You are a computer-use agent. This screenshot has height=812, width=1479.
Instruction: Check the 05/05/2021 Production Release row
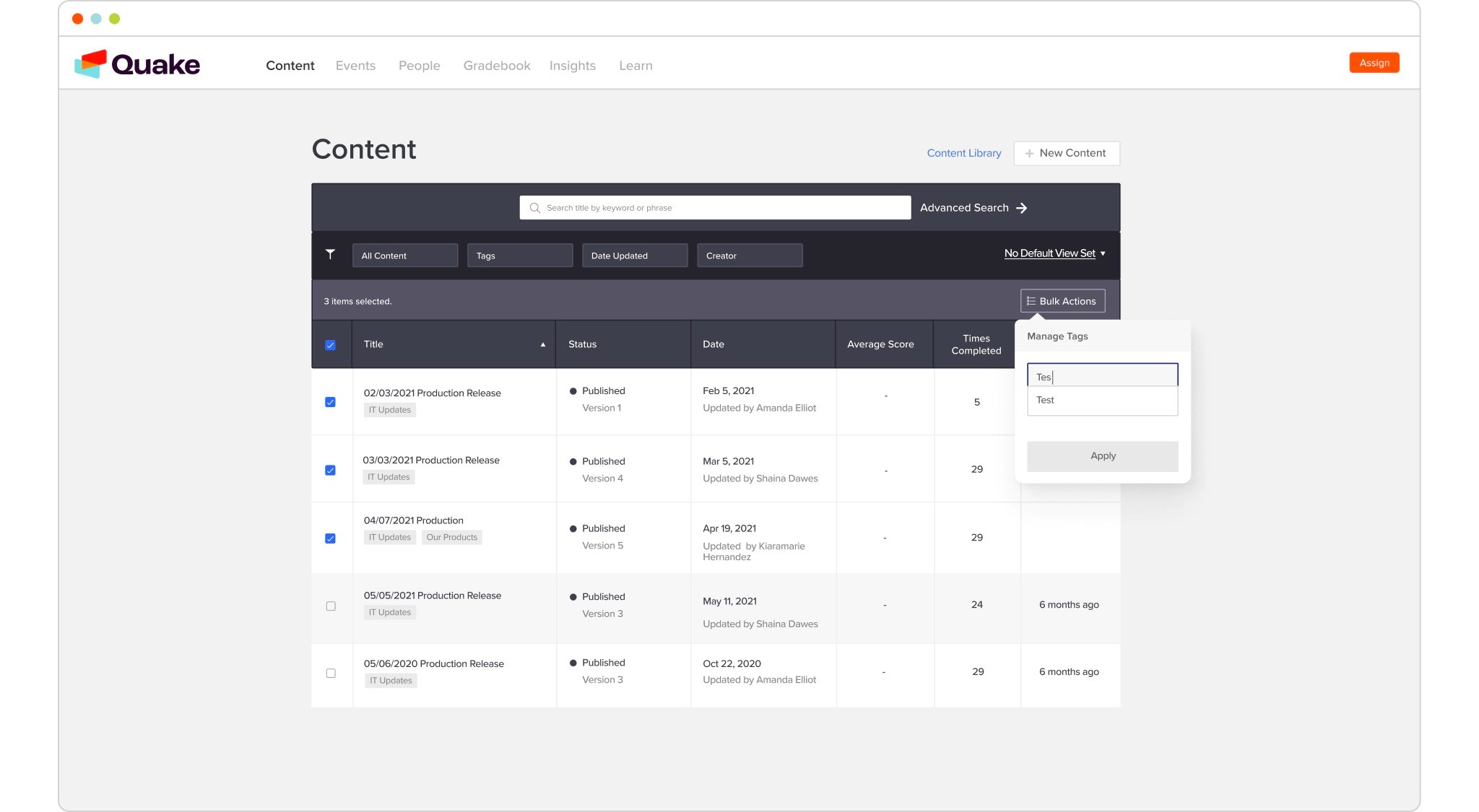coord(331,606)
